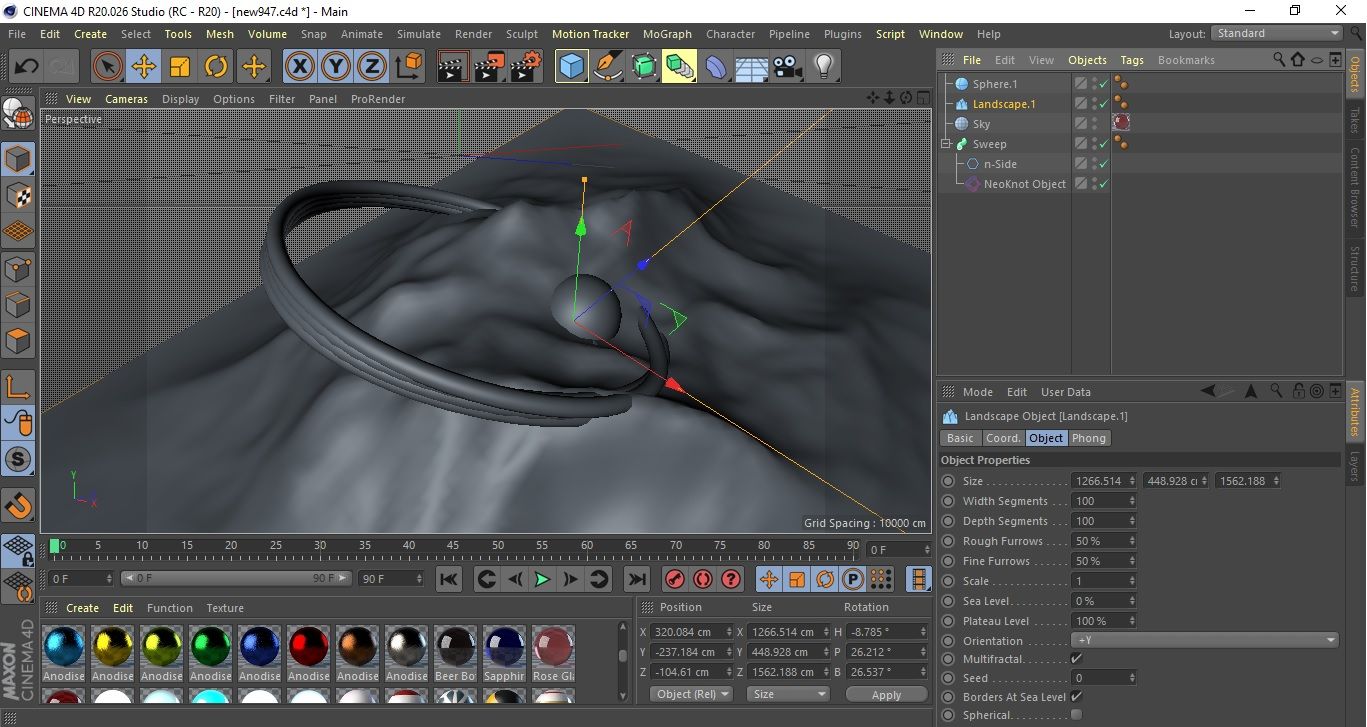Toggle Autokeying button

(x=703, y=579)
